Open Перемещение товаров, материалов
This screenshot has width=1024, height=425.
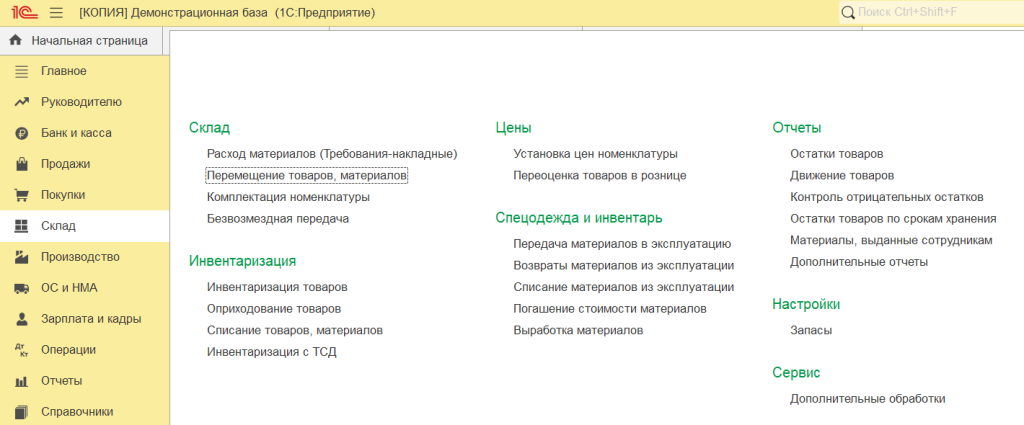[x=307, y=176]
